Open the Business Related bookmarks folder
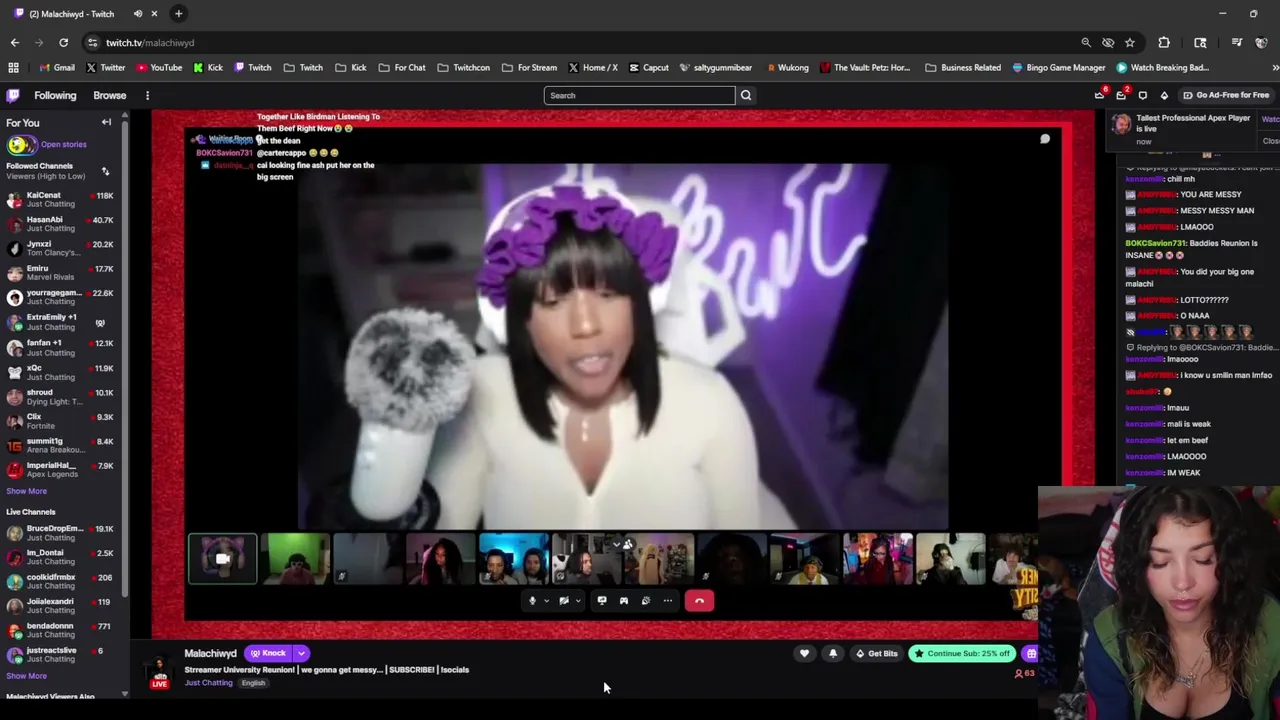1280x720 pixels. pos(963,68)
